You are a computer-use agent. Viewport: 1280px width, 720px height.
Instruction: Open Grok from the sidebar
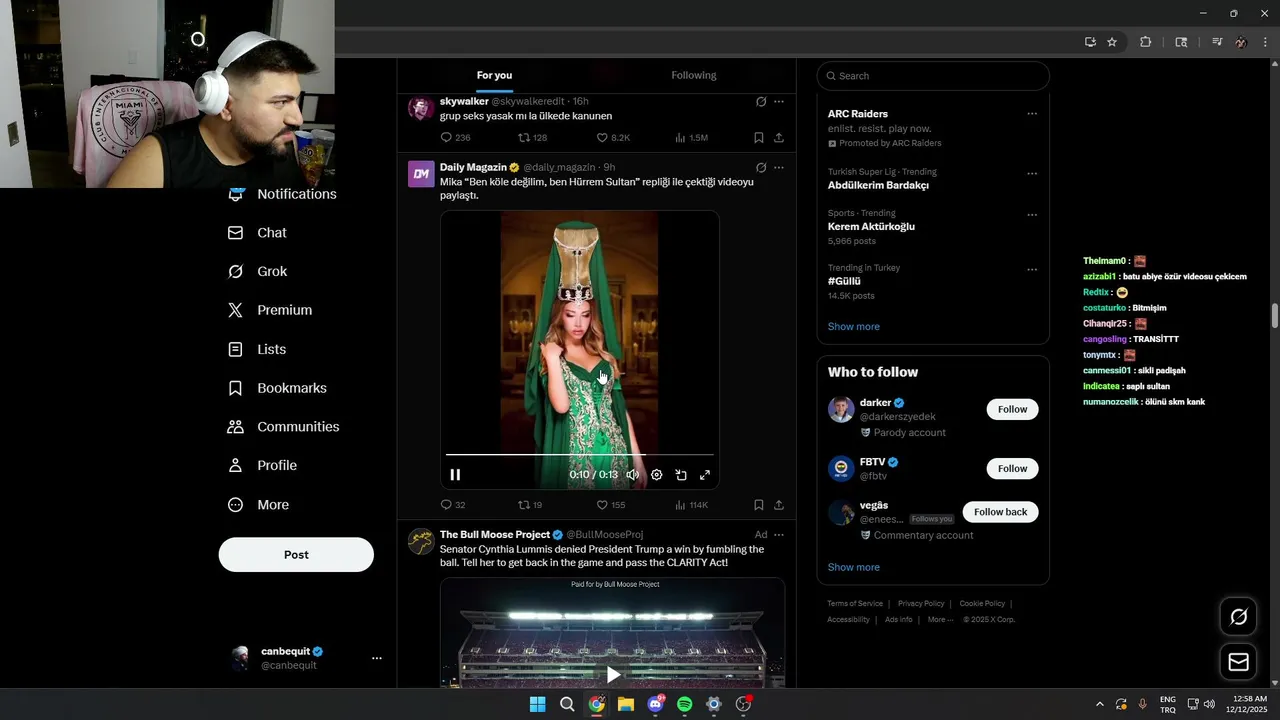(x=258, y=272)
